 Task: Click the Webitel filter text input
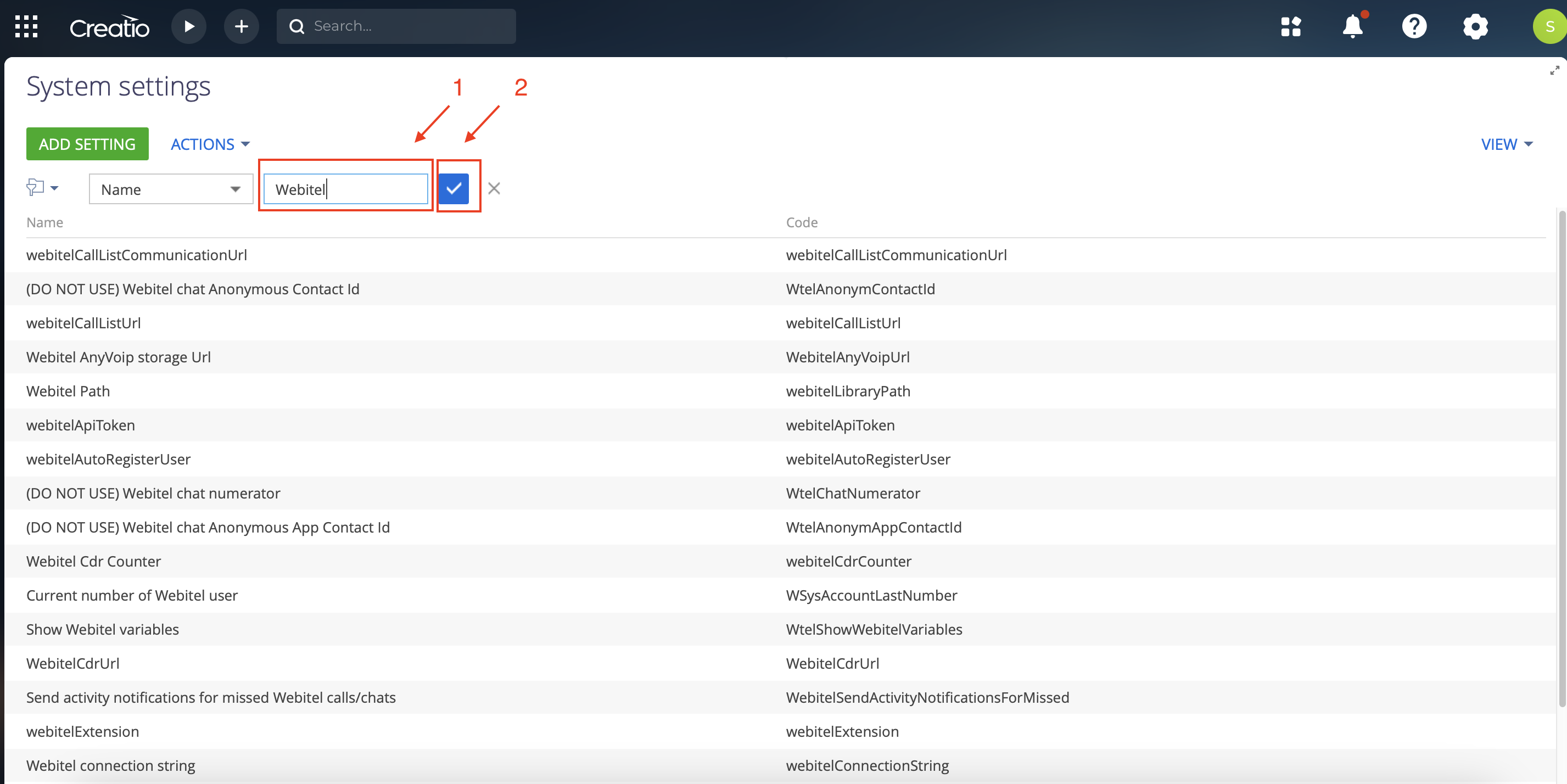click(345, 189)
